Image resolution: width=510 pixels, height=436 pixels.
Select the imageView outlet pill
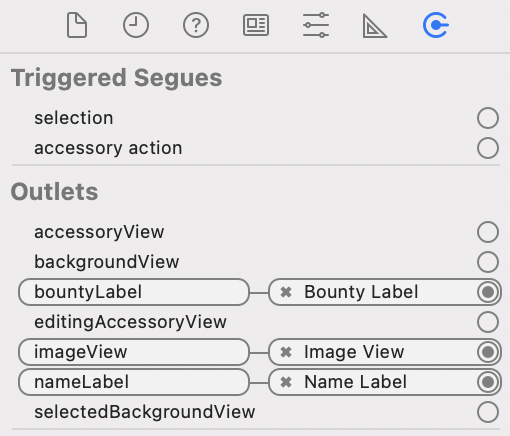tap(134, 352)
